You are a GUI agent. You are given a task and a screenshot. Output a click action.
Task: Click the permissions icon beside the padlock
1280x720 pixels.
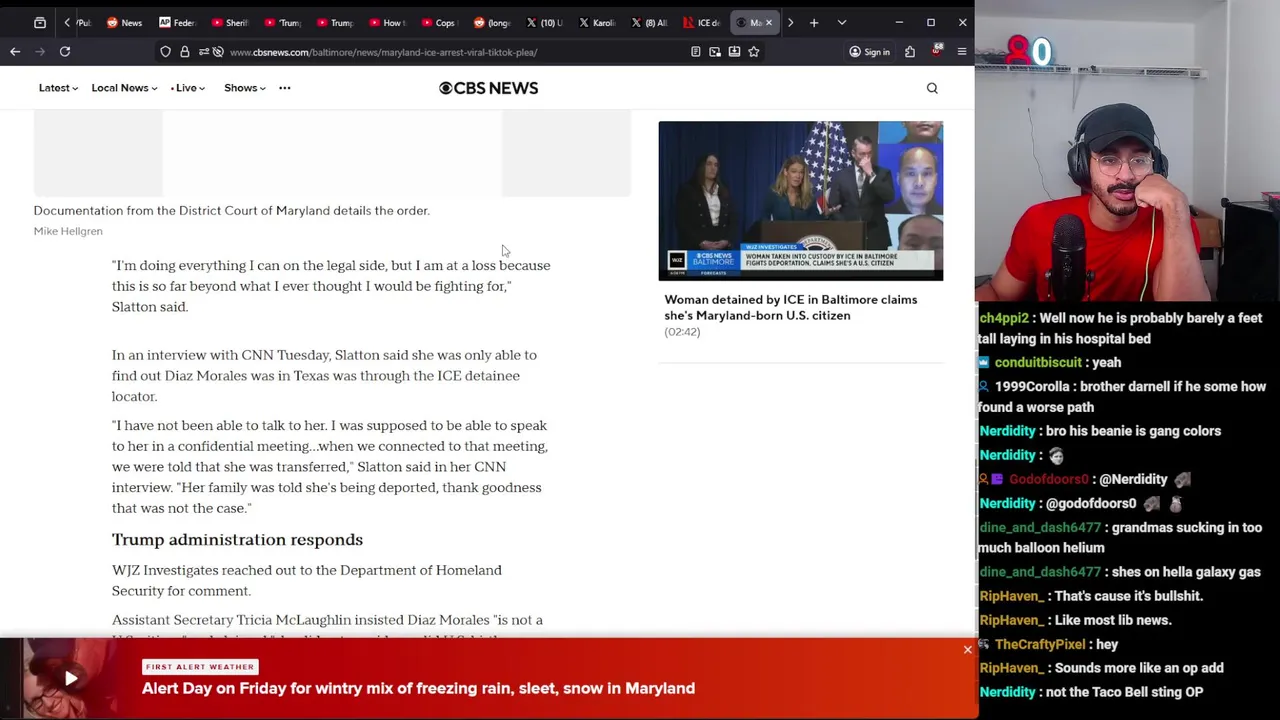203,52
